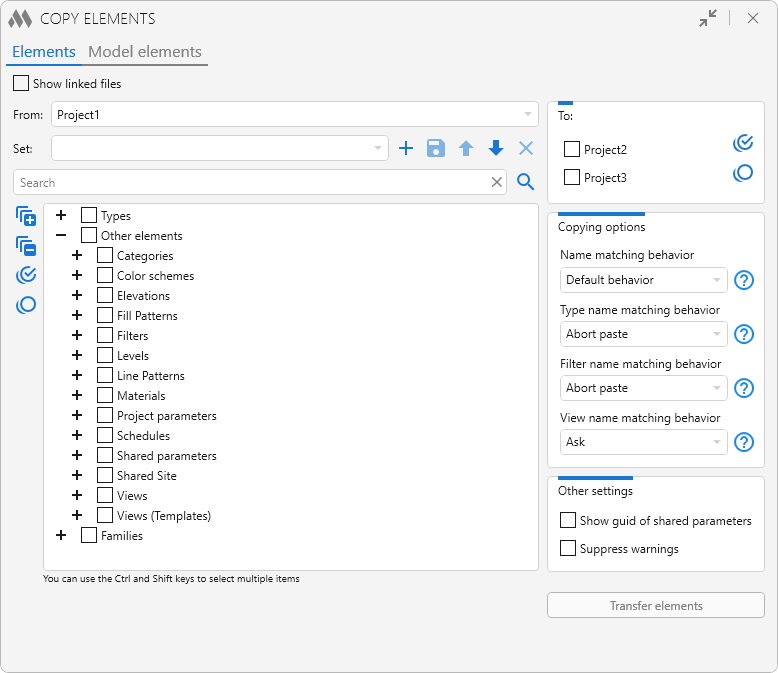778x673 pixels.
Task: Switch to Model elements tab
Action: [x=145, y=52]
